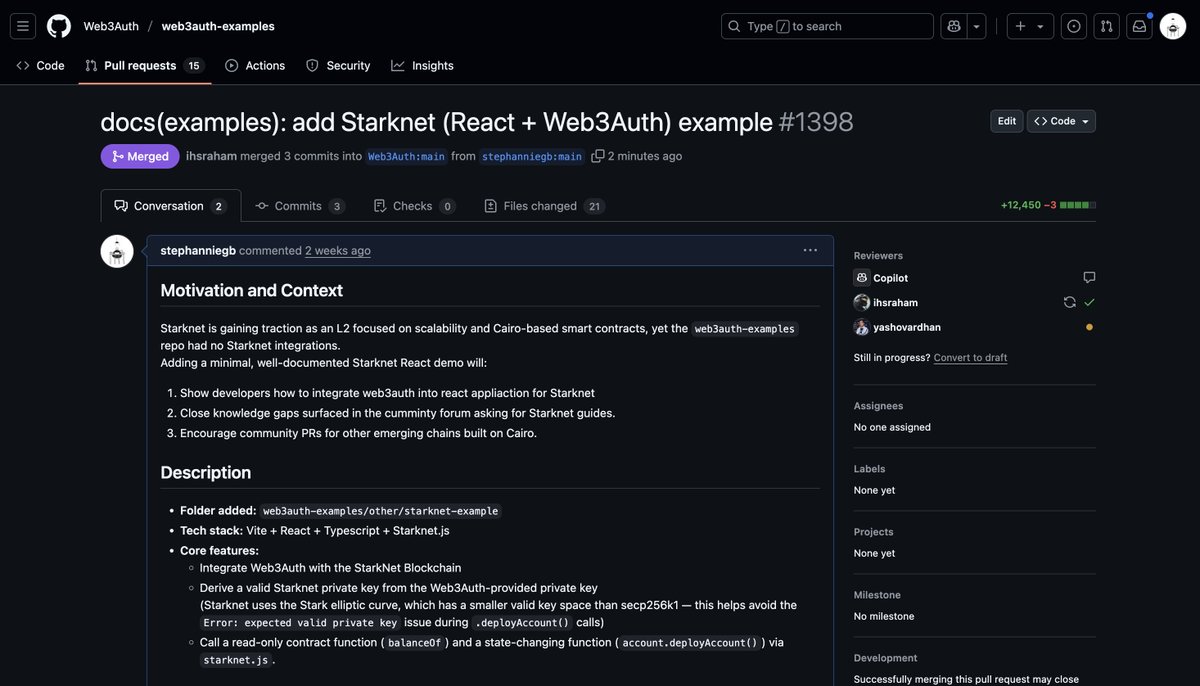Open the Web3Auth organization link
1200x686 pixels.
coord(111,26)
